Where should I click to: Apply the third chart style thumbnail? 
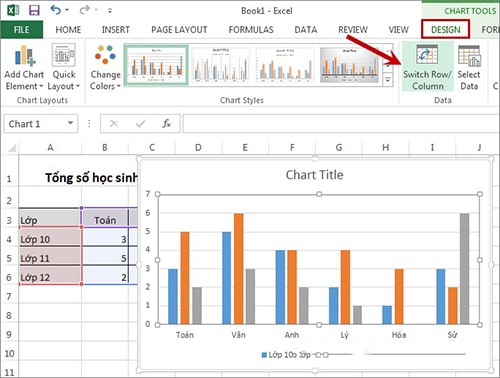284,65
